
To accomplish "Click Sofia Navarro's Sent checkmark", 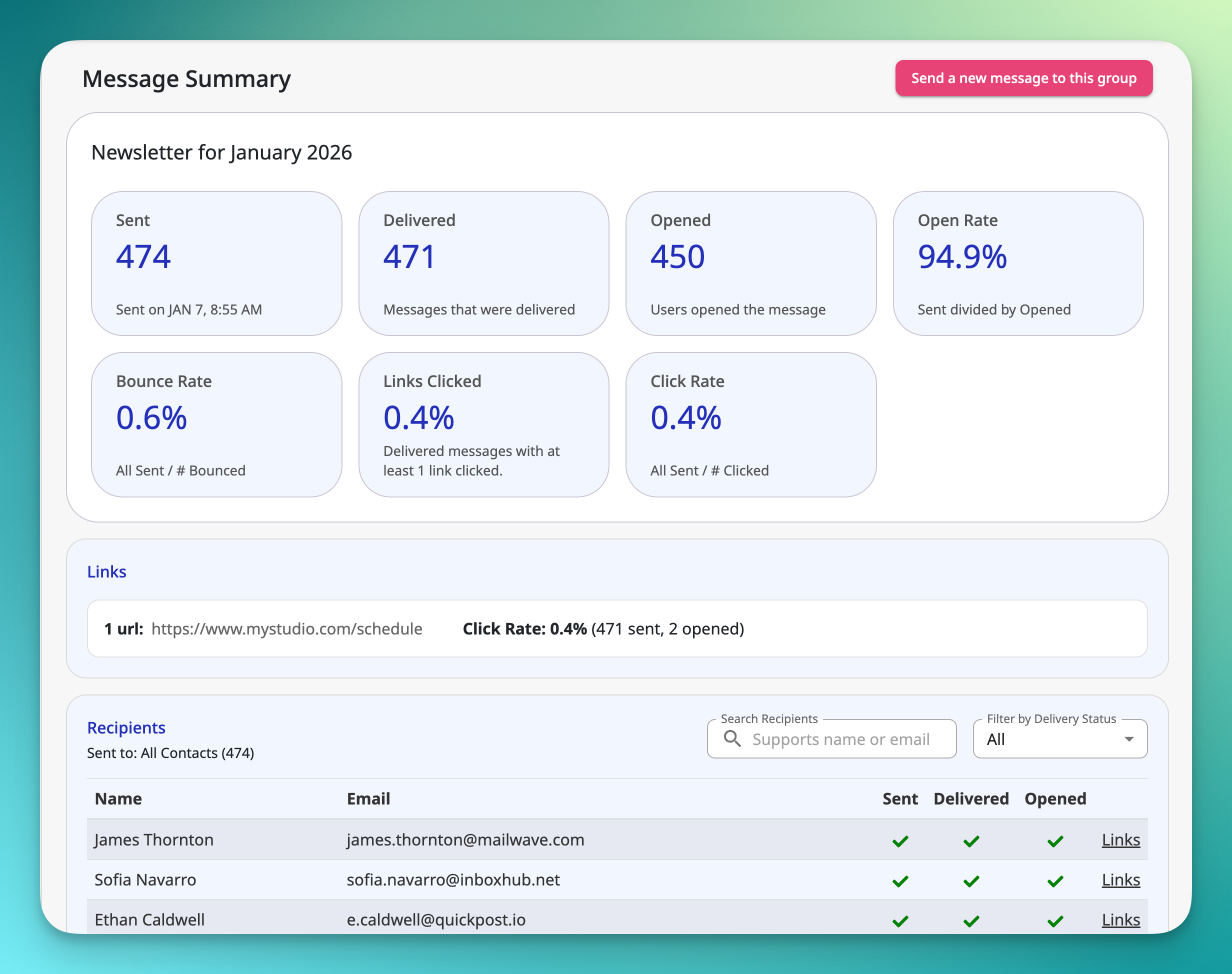I will point(900,881).
